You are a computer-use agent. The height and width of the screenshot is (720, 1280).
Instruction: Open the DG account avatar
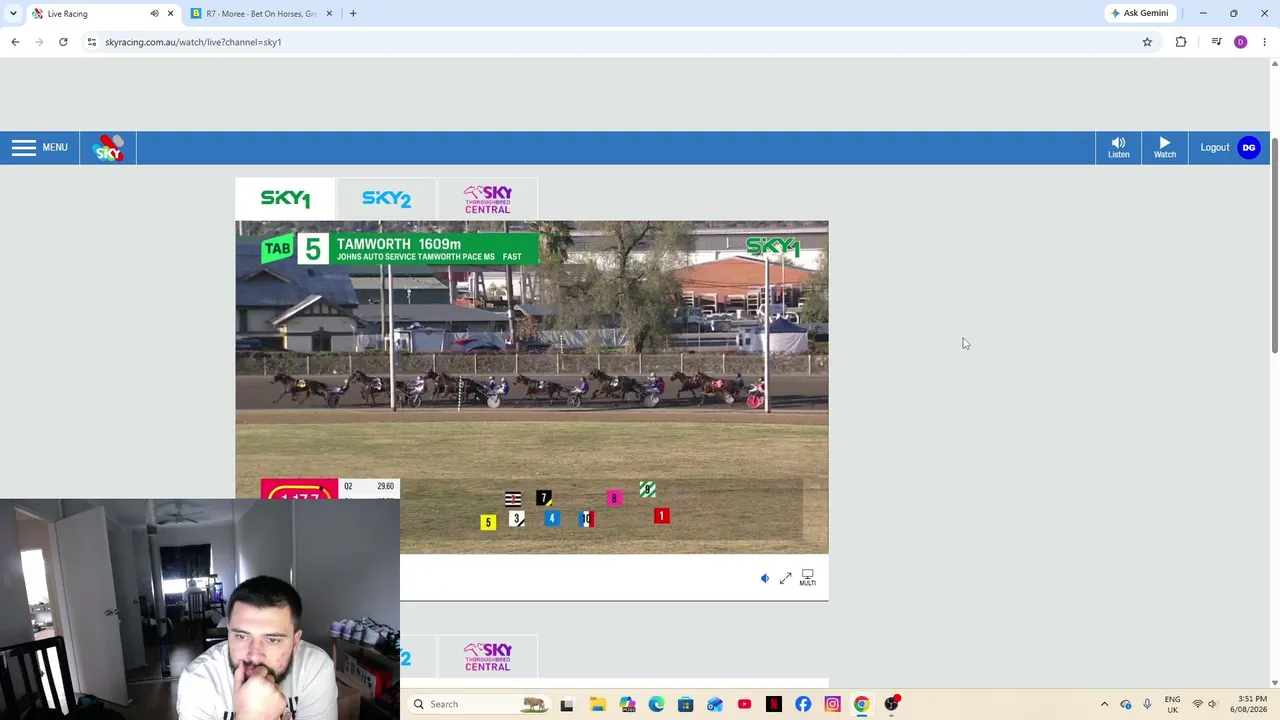point(1249,148)
